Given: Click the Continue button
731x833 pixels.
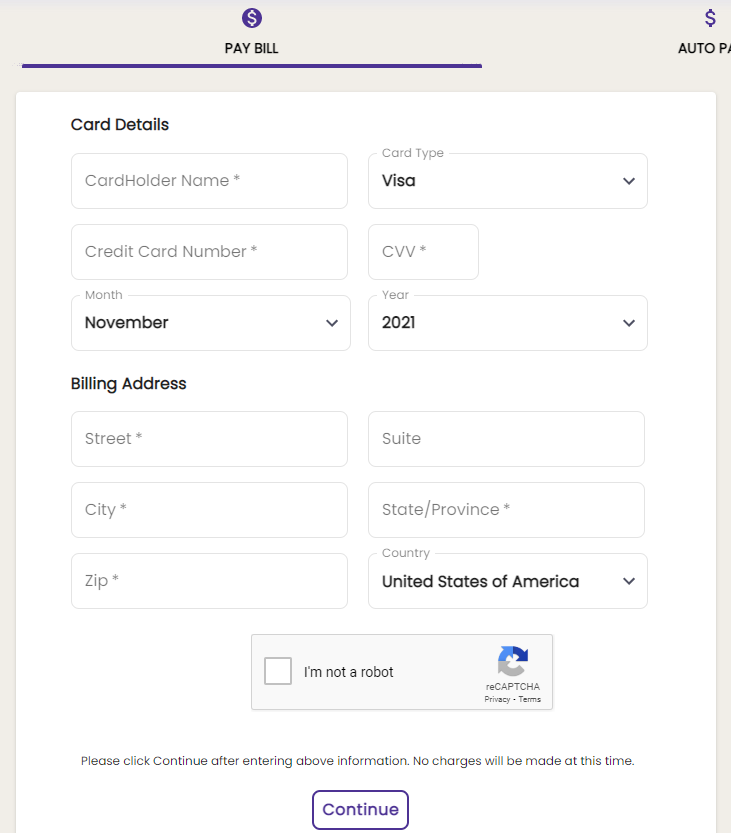Looking at the screenshot, I should point(360,810).
